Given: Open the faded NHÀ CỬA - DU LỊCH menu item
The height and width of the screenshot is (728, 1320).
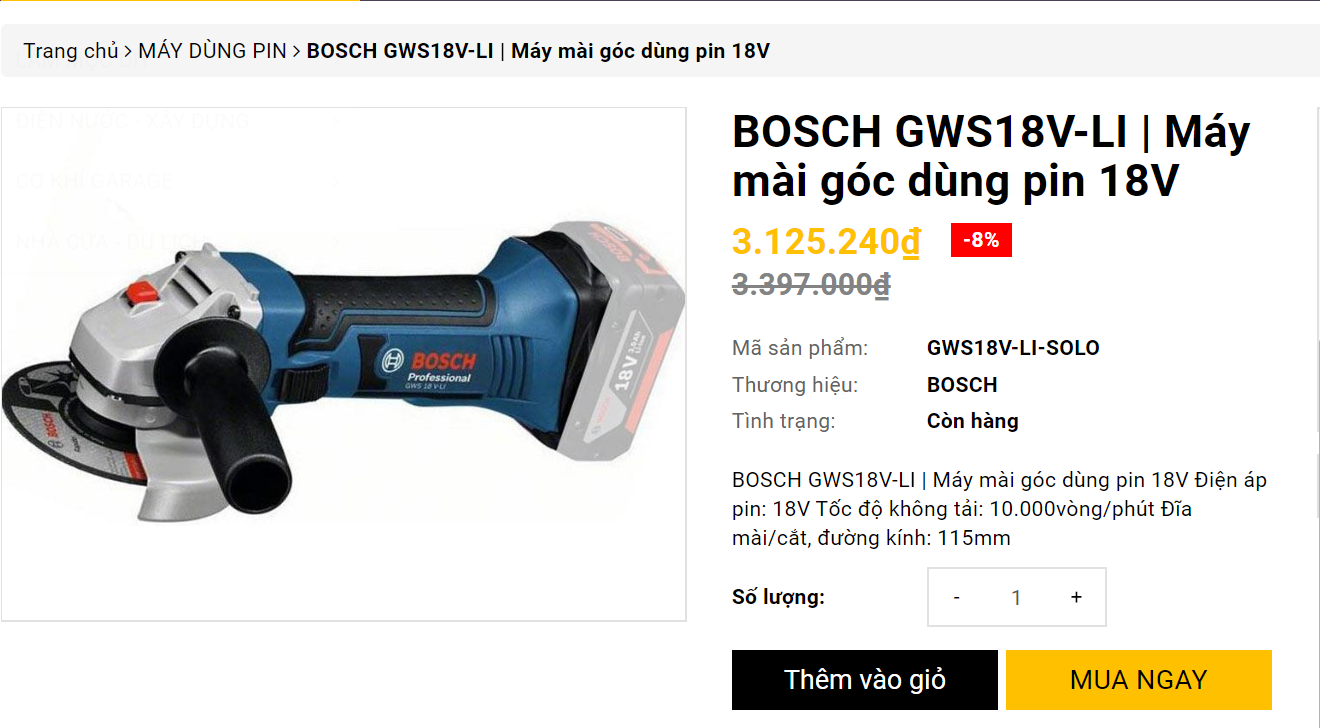Looking at the screenshot, I should [x=112, y=241].
